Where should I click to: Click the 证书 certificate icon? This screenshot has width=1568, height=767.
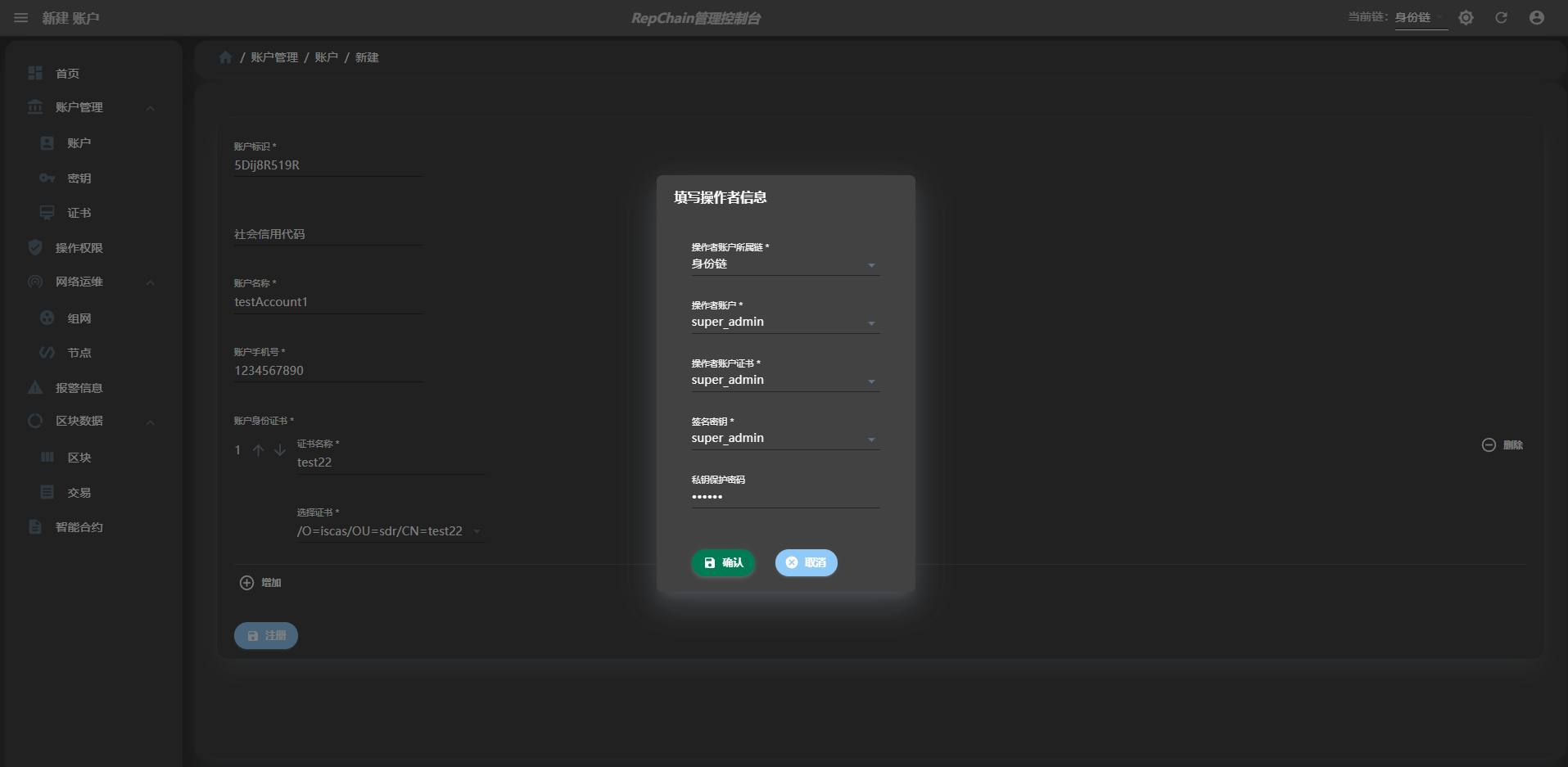click(47, 213)
